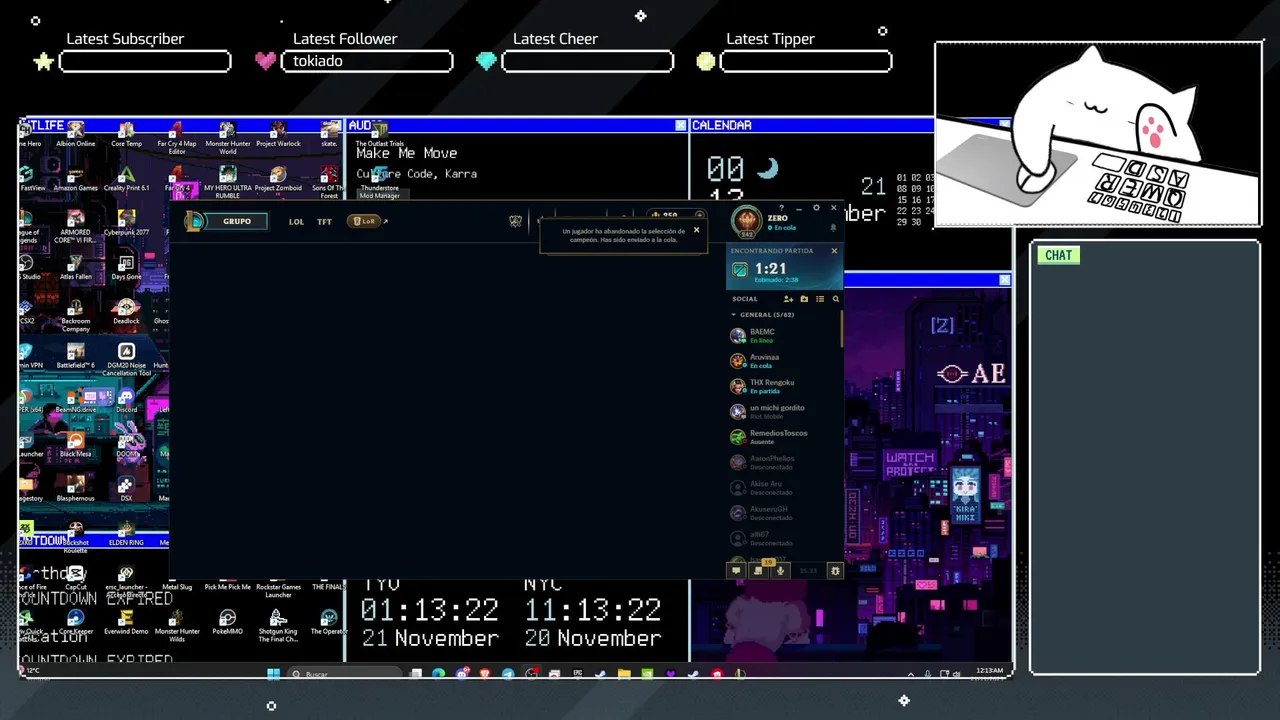Open the Windows Start menu
This screenshot has width=1280, height=720.
(x=273, y=674)
